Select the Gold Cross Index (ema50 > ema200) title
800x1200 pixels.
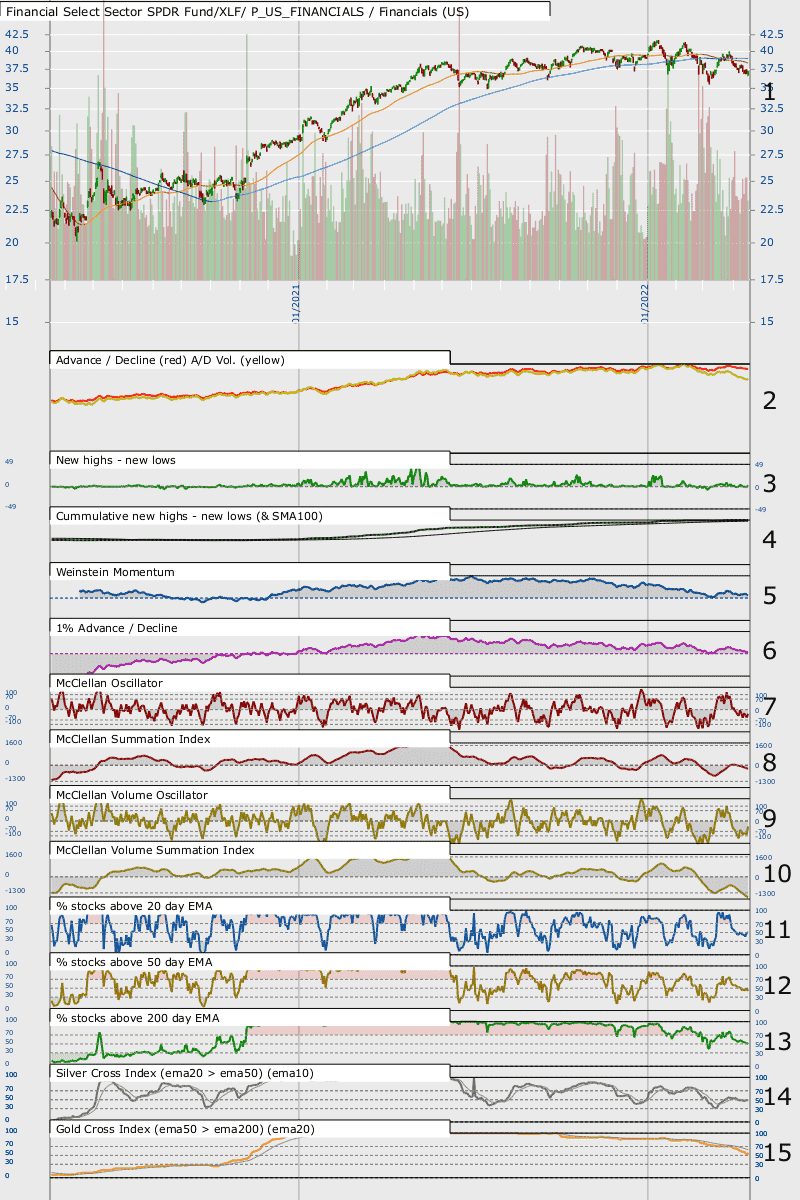coord(186,1129)
